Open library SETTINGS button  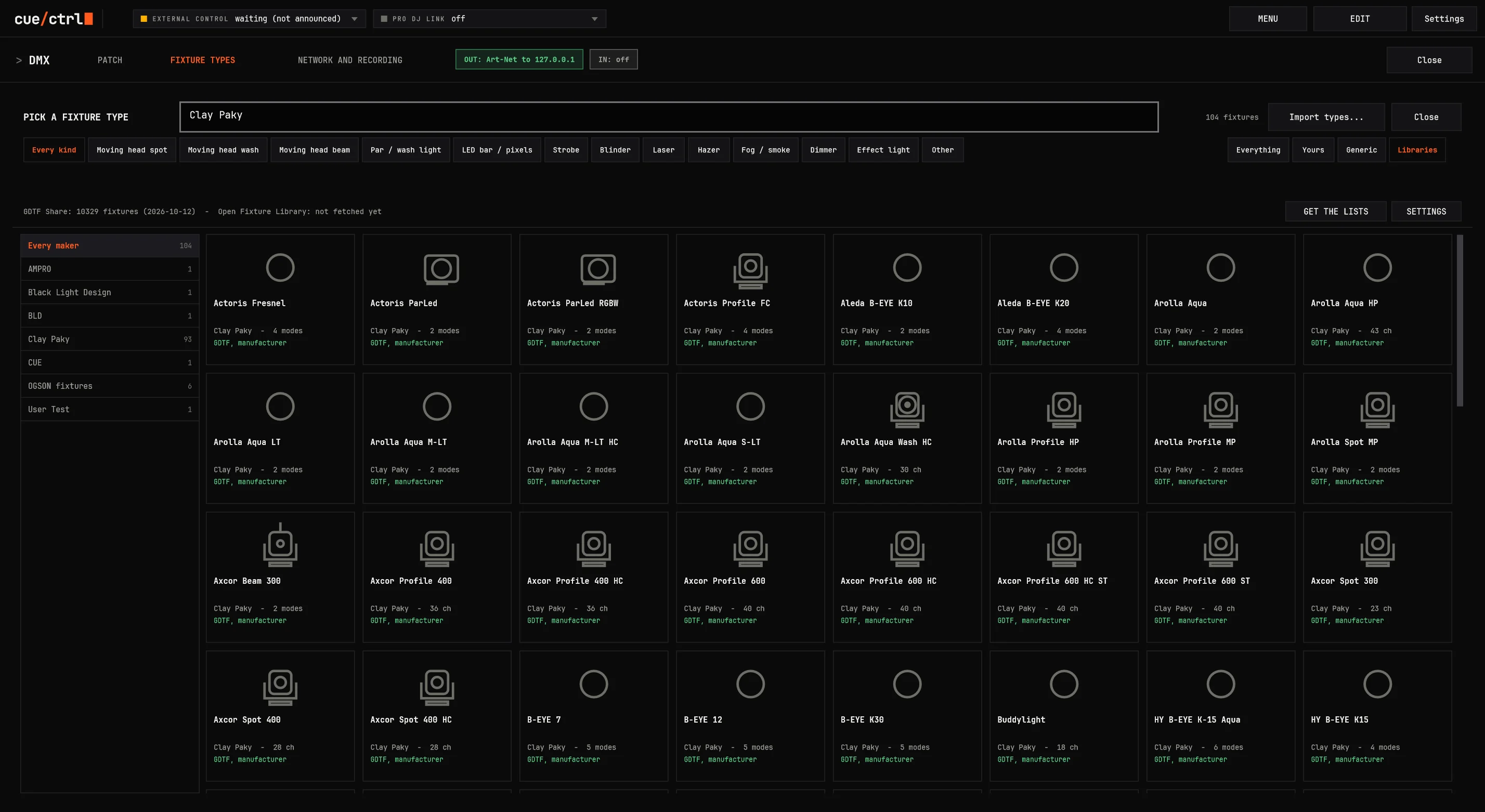[x=1426, y=212]
